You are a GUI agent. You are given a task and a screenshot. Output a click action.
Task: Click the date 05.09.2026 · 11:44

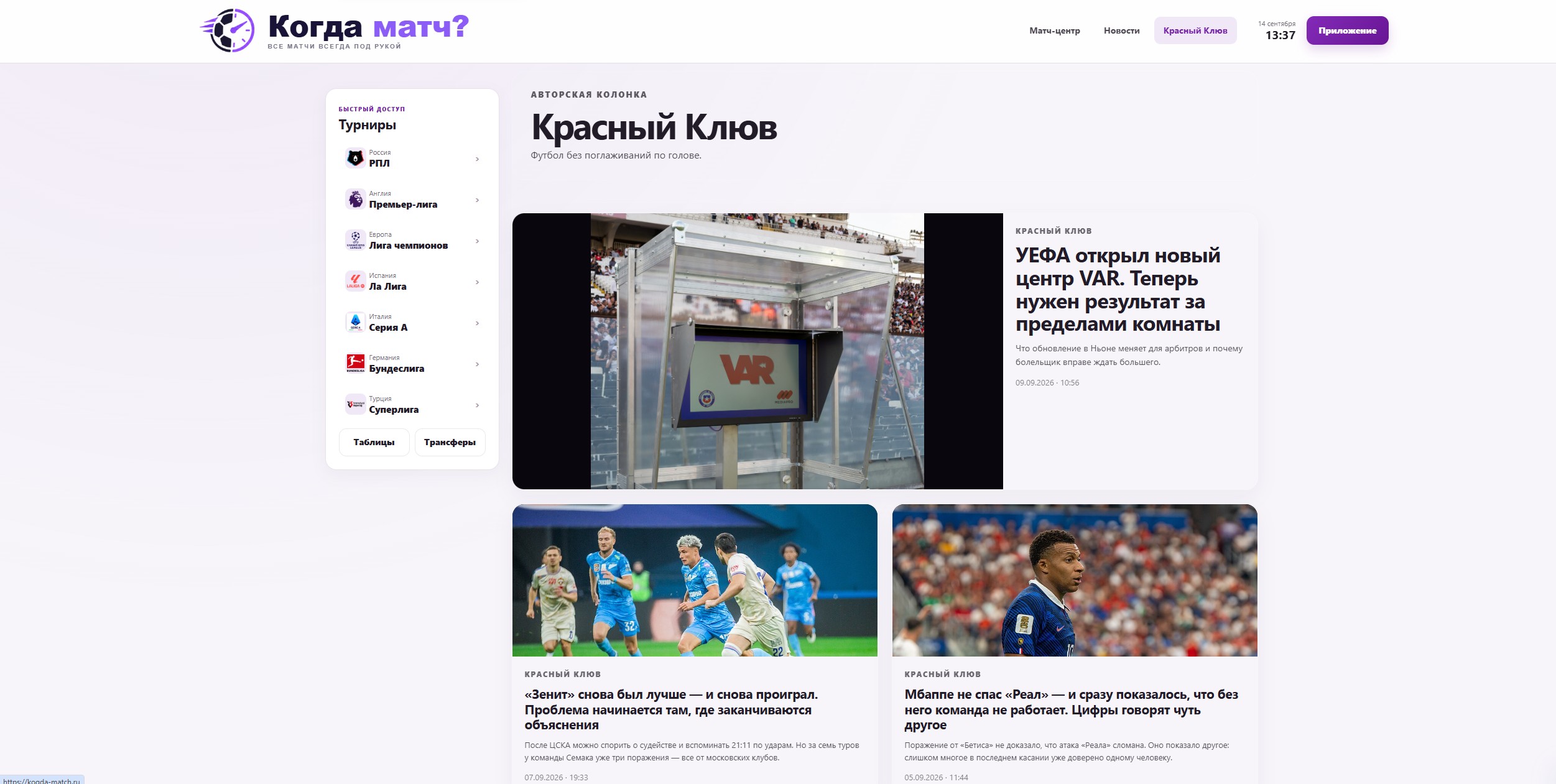pyautogui.click(x=936, y=778)
